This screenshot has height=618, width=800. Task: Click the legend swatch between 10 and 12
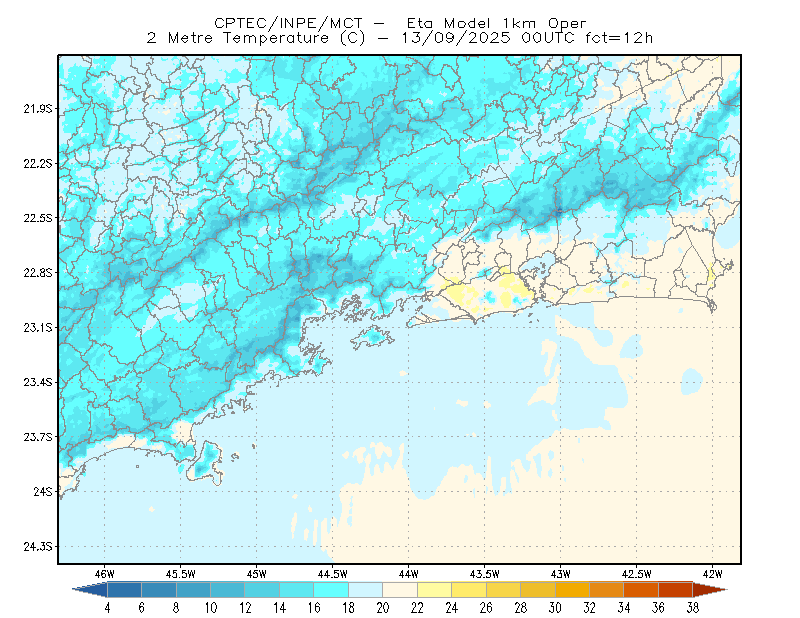point(228,589)
